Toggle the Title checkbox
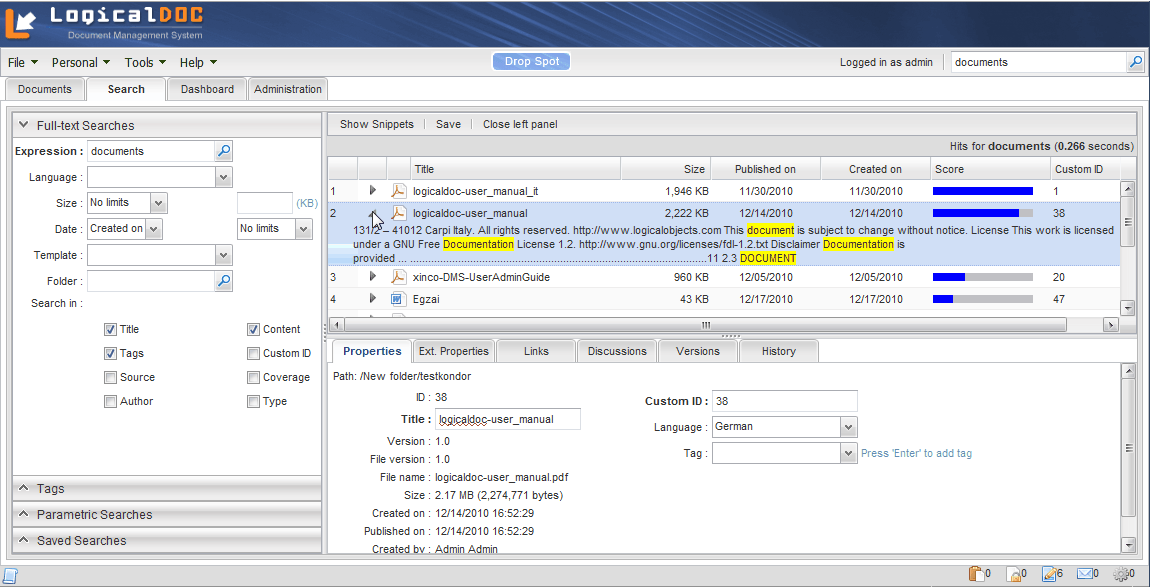 point(110,329)
